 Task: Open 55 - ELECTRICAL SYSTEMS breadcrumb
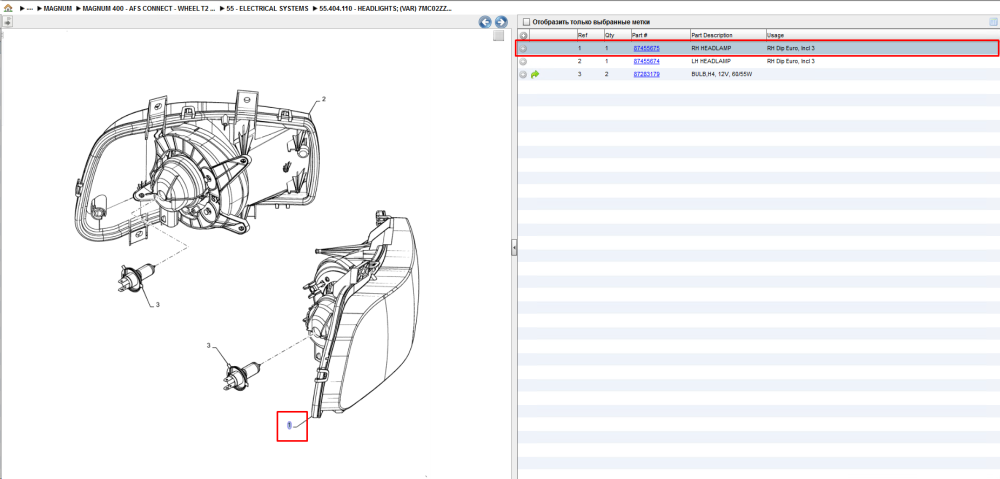tap(267, 9)
